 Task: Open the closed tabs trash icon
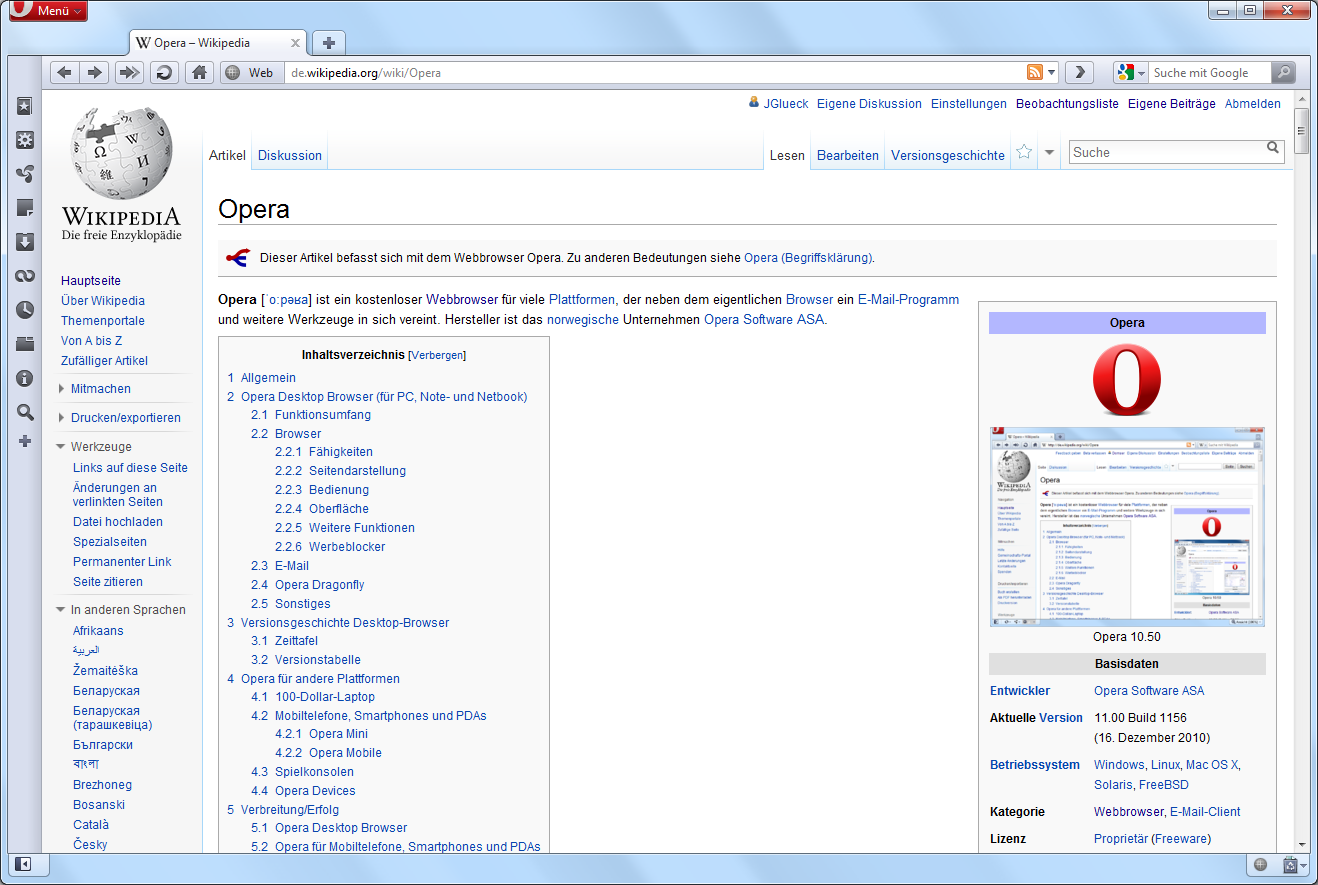1291,865
